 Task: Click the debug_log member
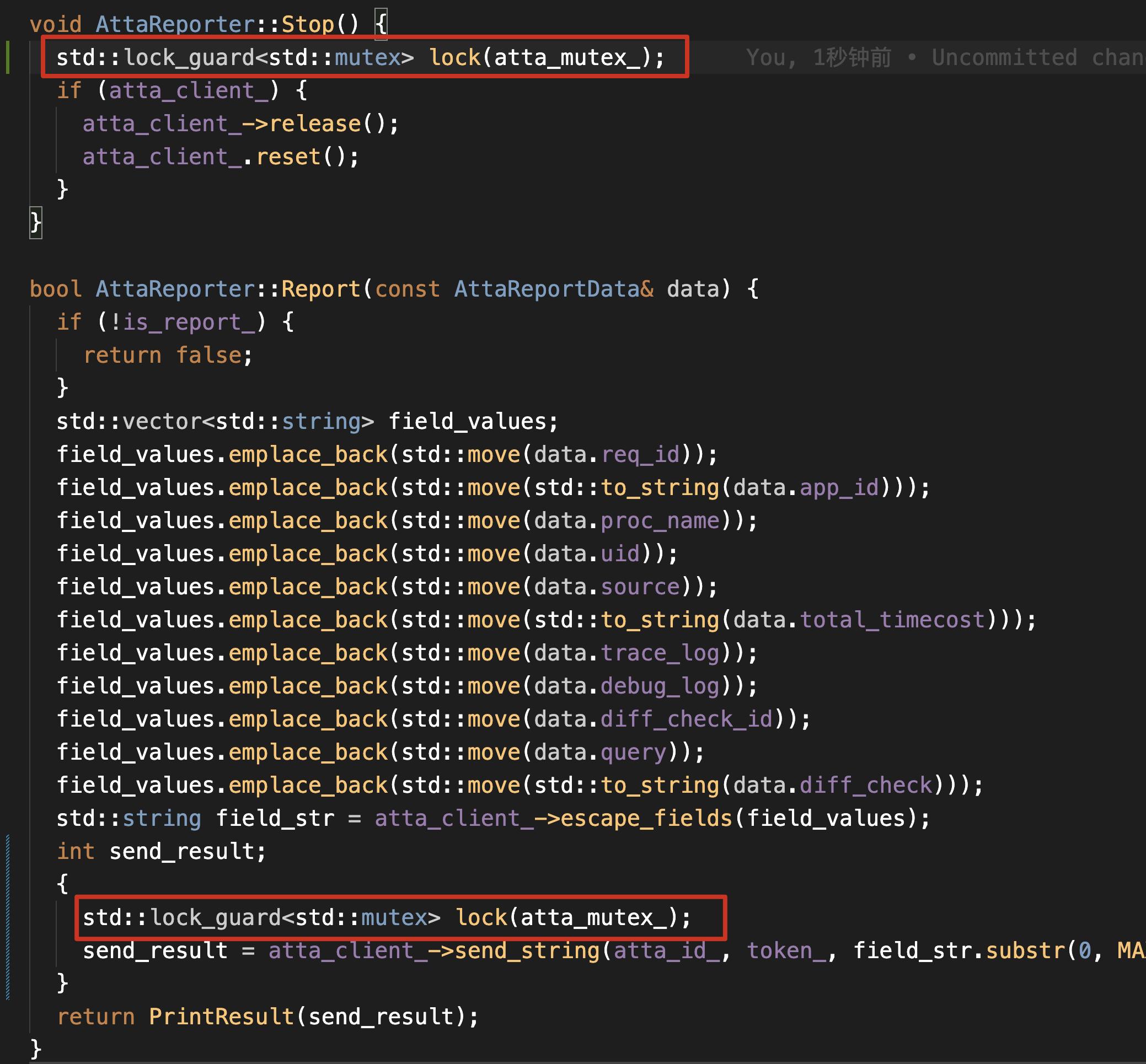[x=660, y=686]
